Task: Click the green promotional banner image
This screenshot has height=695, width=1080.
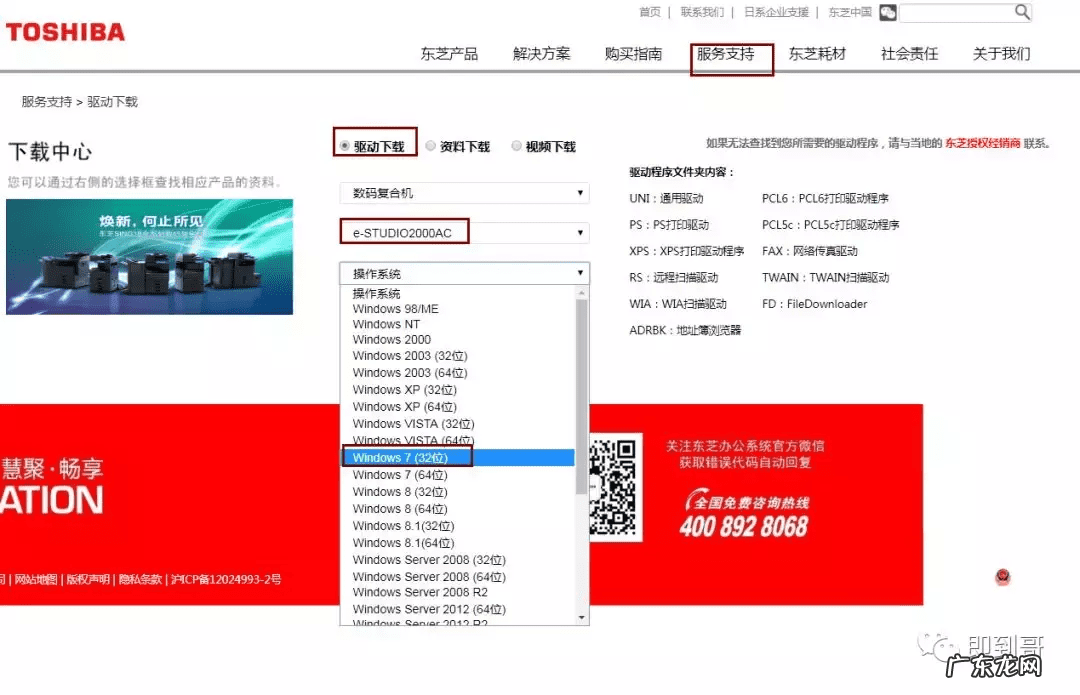Action: (x=150, y=253)
